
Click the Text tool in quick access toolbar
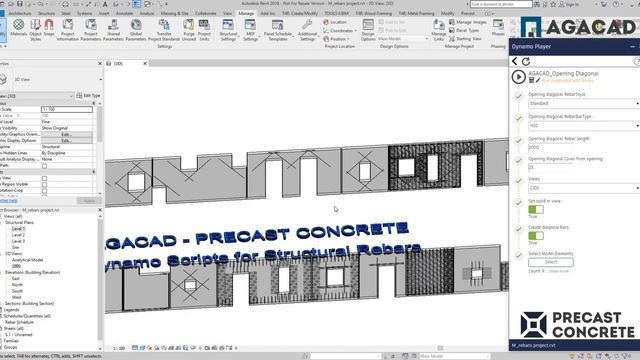click(105, 4)
